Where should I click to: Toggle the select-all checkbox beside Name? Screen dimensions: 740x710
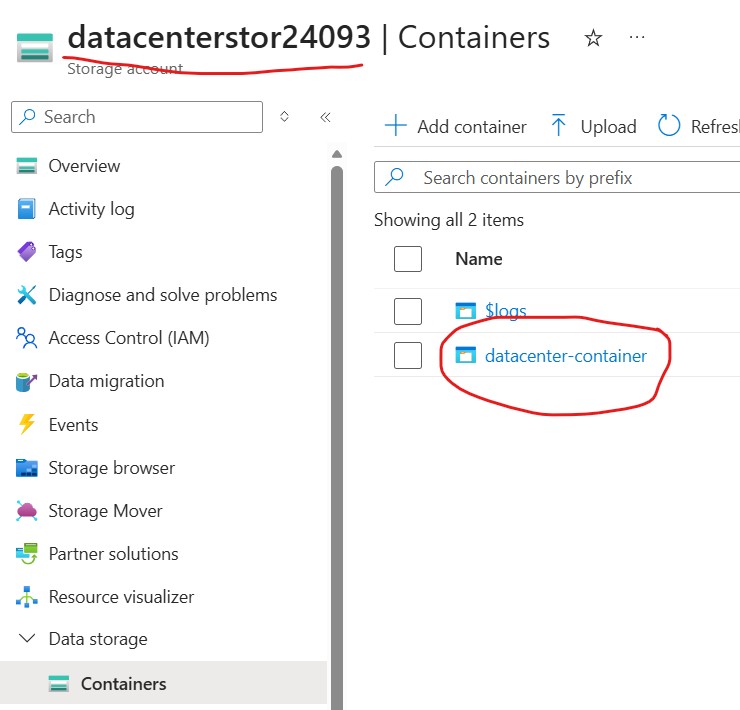(x=408, y=259)
